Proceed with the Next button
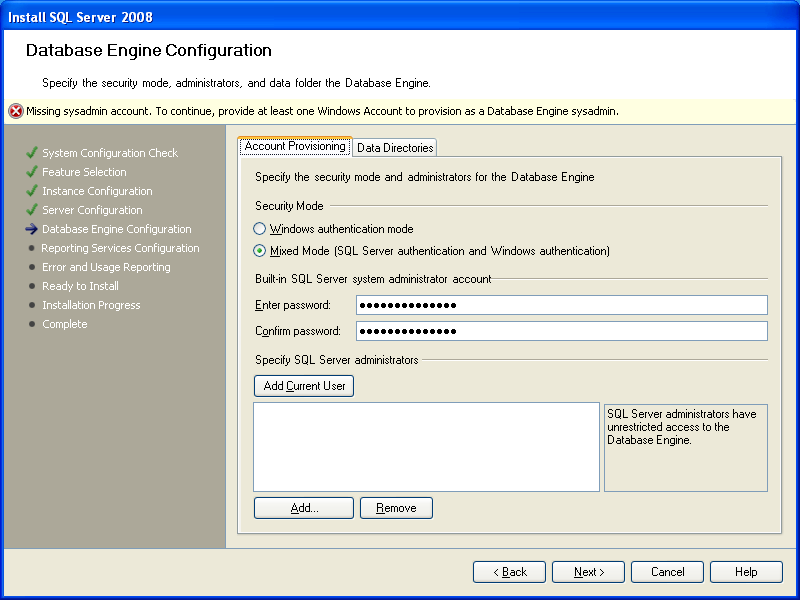 click(588, 572)
